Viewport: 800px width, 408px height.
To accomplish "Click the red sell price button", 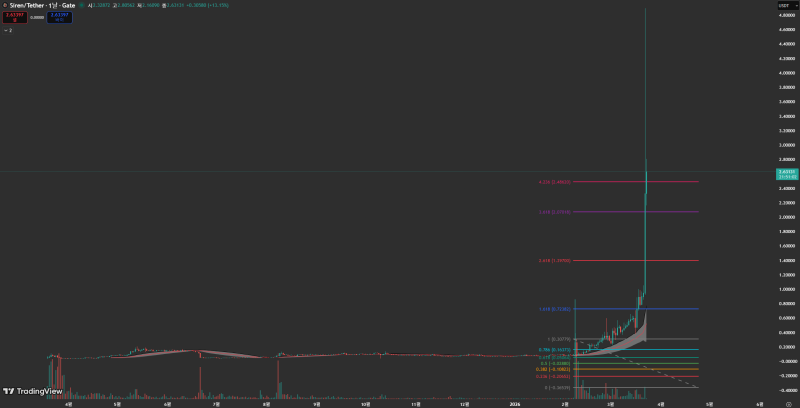I will (14, 17).
